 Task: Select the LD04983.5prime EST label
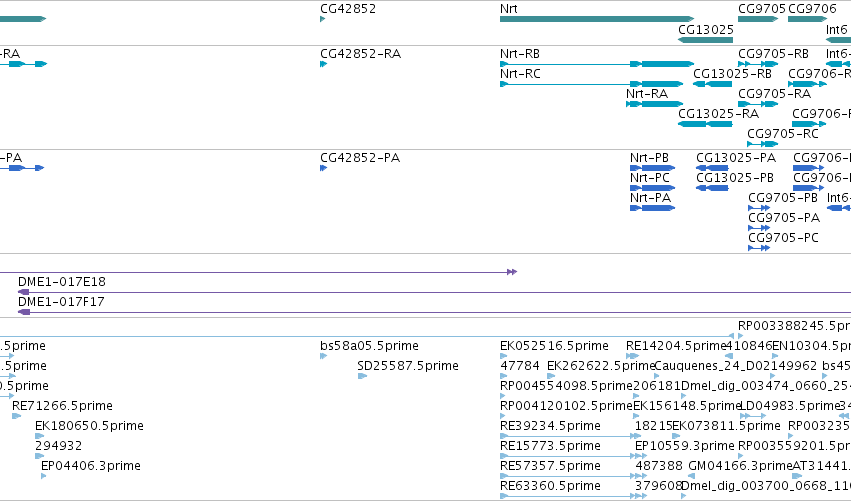(x=790, y=407)
